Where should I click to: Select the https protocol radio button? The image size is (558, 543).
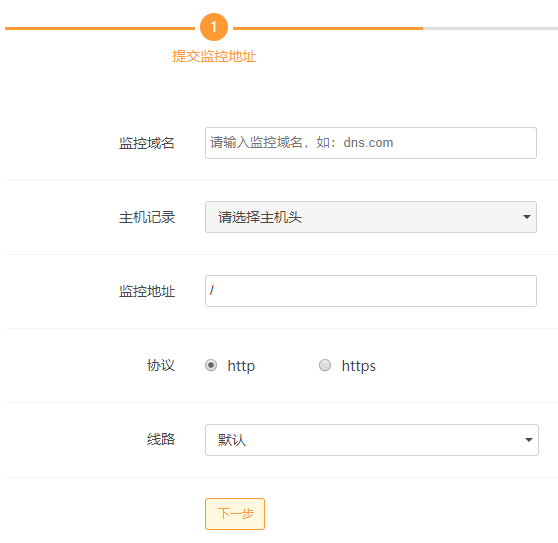pos(325,365)
